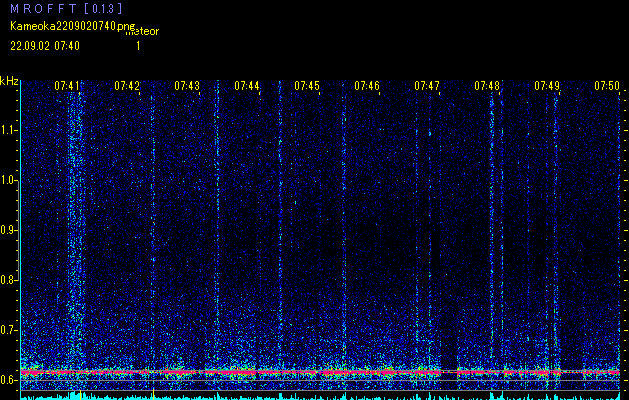Click the 07:42 time marker
The height and width of the screenshot is (400, 629).
[127, 85]
